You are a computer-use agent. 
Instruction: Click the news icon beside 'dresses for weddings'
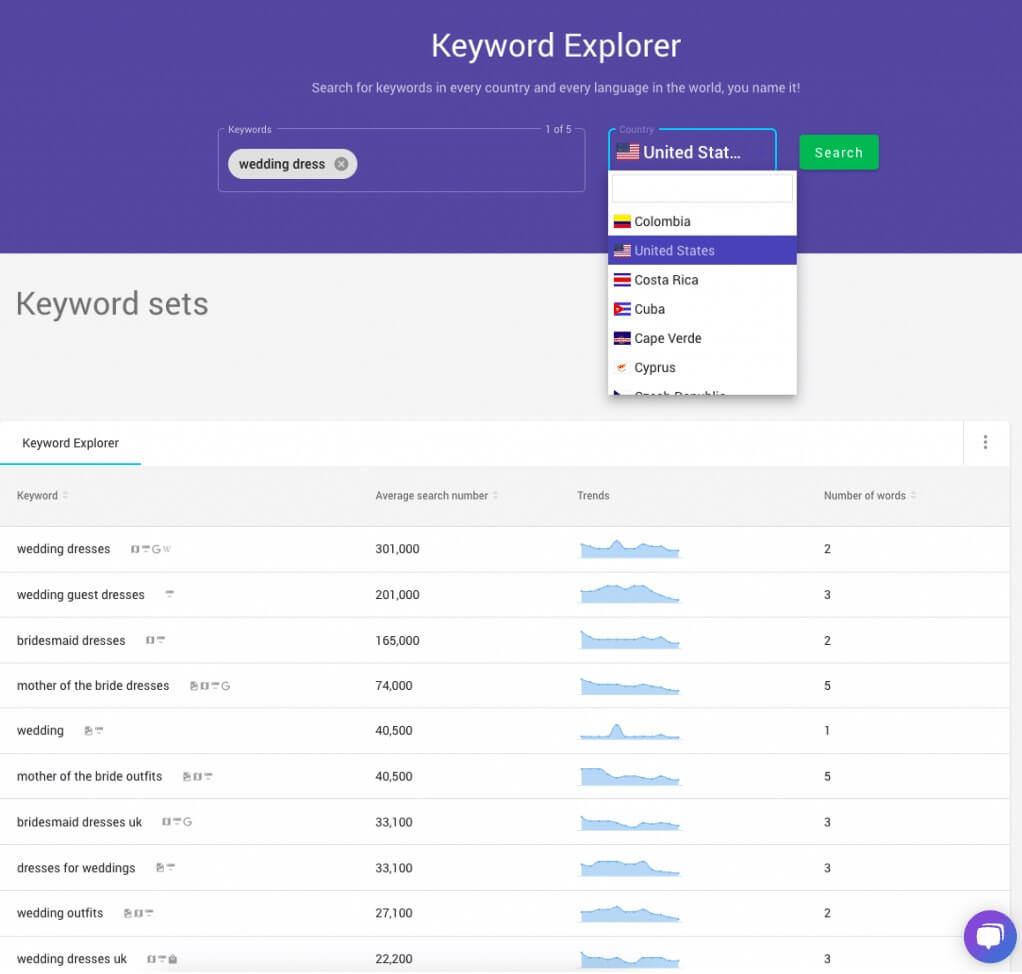click(x=160, y=868)
